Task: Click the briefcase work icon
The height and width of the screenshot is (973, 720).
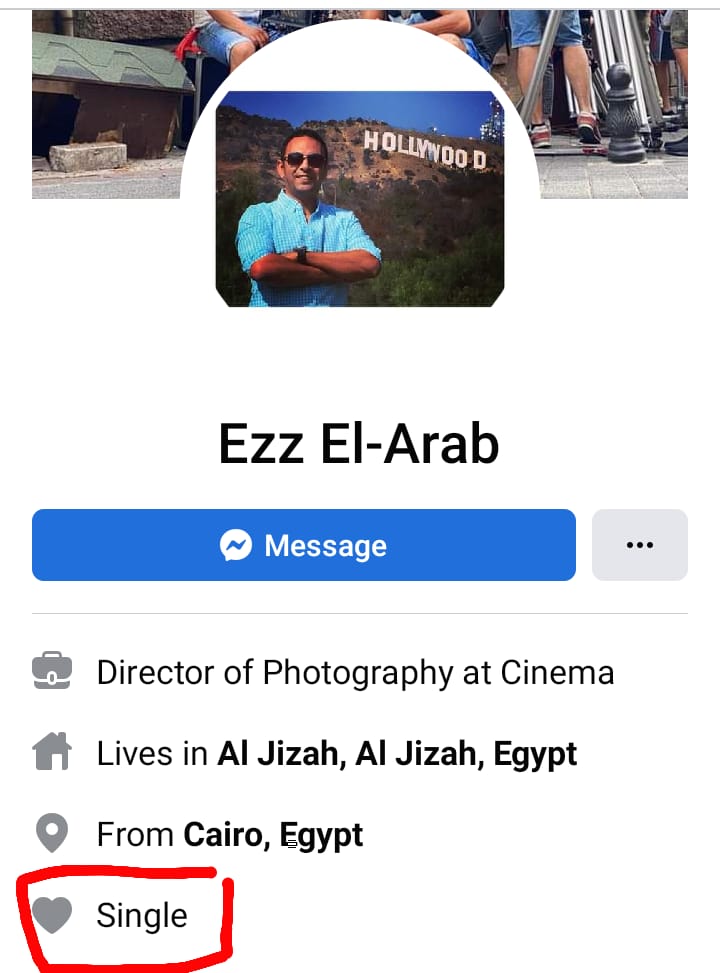Action: pyautogui.click(x=52, y=670)
